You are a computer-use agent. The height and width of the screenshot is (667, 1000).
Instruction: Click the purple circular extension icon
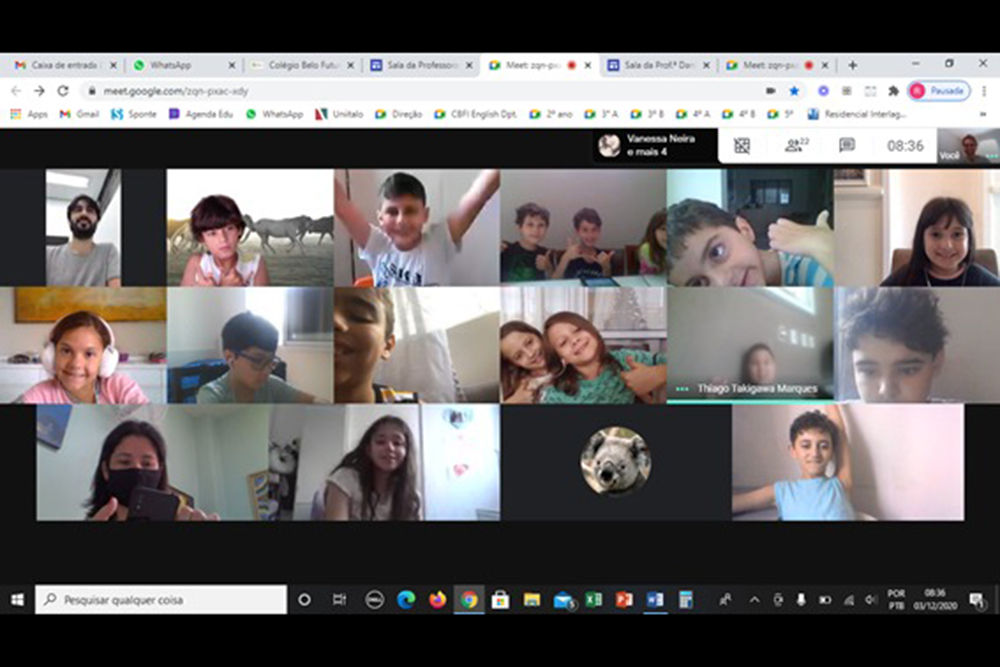(x=823, y=91)
